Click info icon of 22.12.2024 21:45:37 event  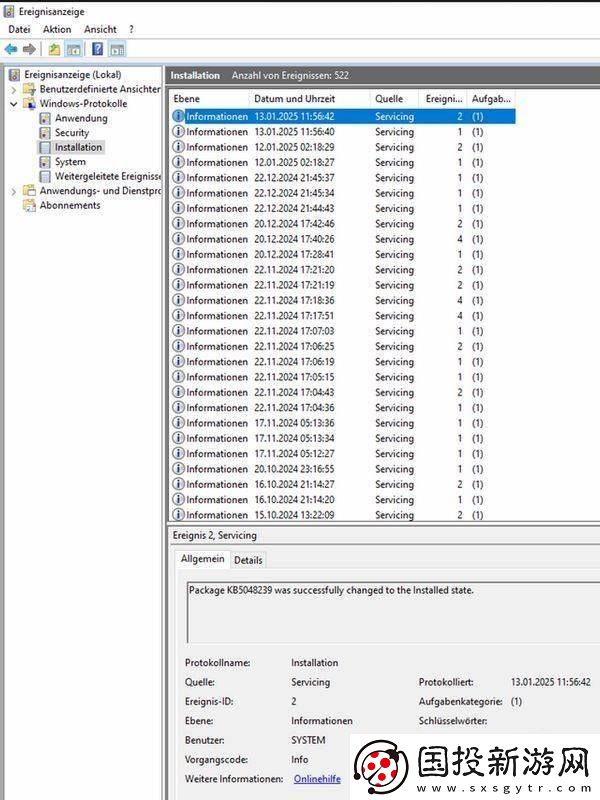click(178, 178)
